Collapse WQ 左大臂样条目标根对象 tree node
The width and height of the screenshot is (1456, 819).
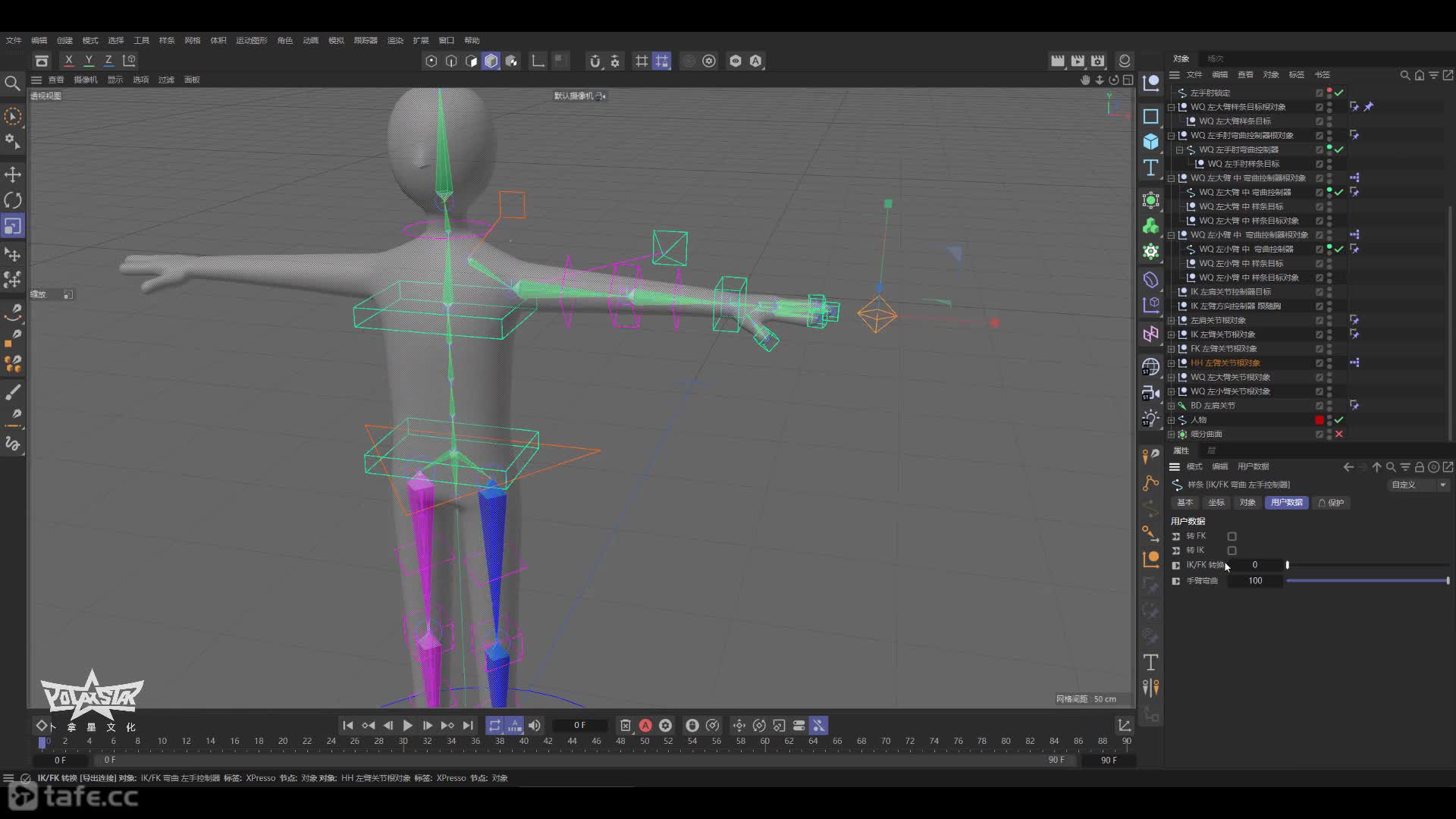pyautogui.click(x=1172, y=107)
